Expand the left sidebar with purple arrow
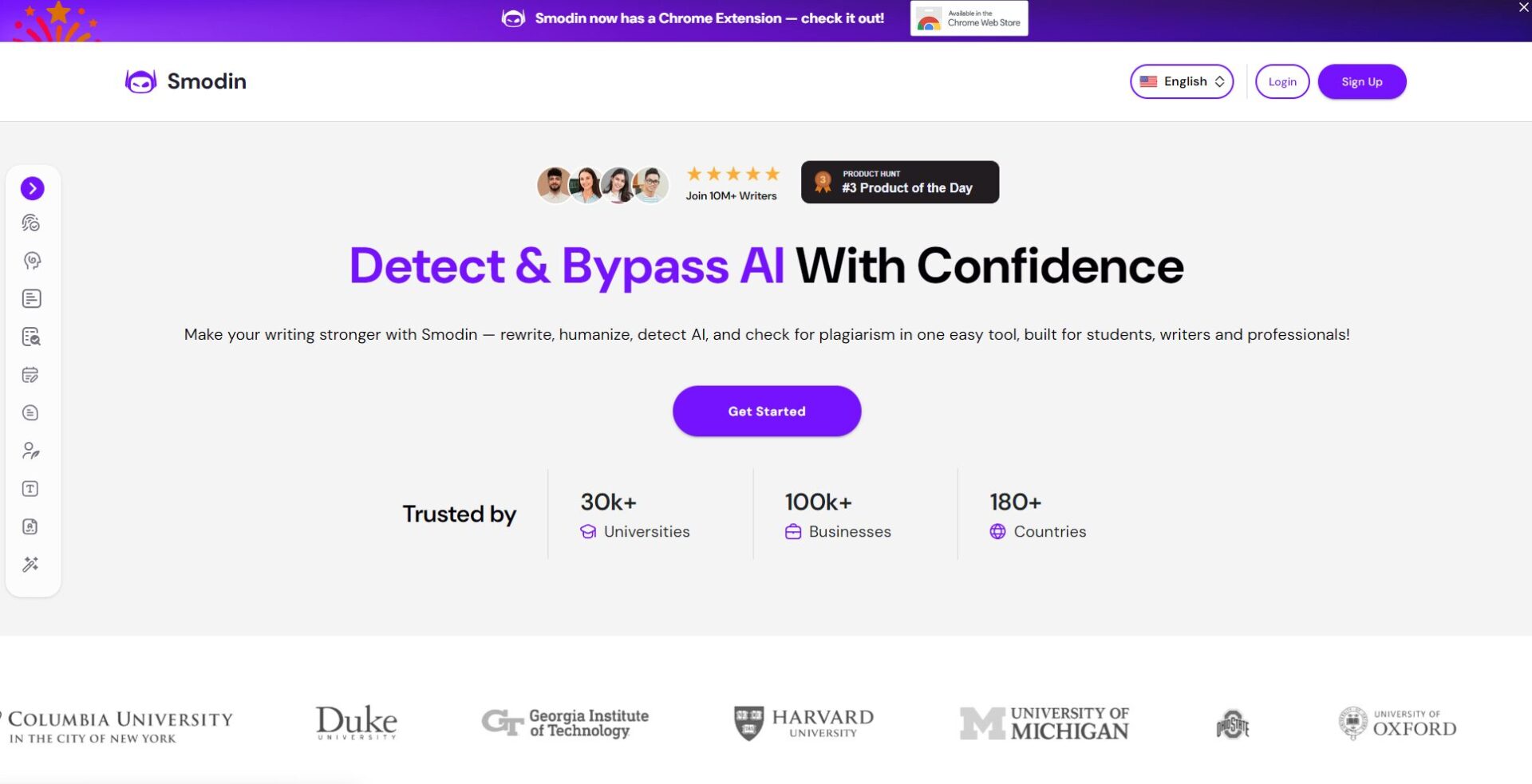The height and width of the screenshot is (784, 1532). click(32, 188)
